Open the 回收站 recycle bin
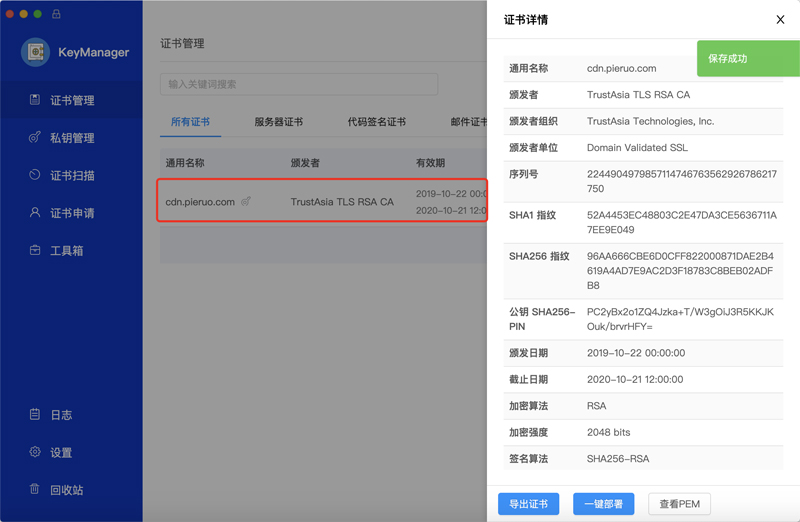This screenshot has width=800, height=522. click(x=66, y=490)
